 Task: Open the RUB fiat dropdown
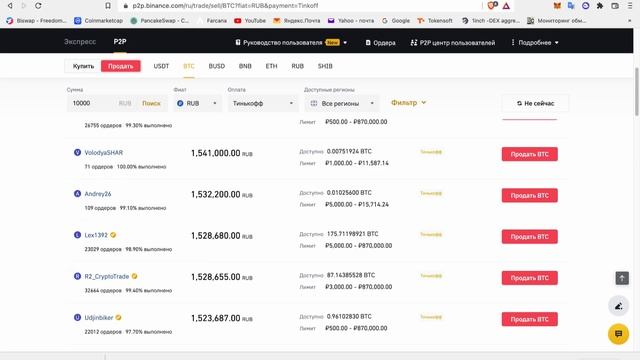(x=198, y=103)
